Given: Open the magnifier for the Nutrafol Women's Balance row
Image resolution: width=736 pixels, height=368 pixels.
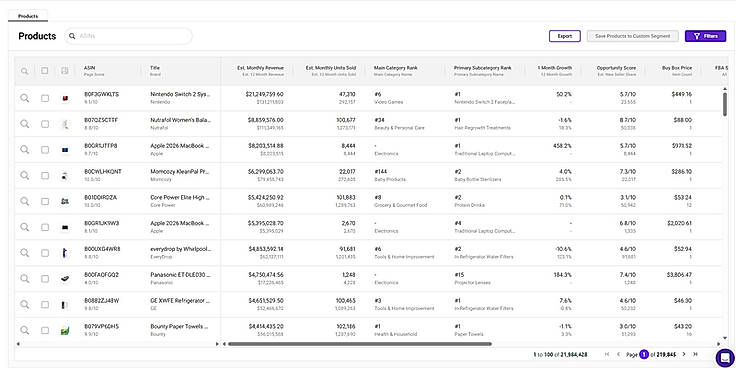Looking at the screenshot, I should click(x=24, y=123).
